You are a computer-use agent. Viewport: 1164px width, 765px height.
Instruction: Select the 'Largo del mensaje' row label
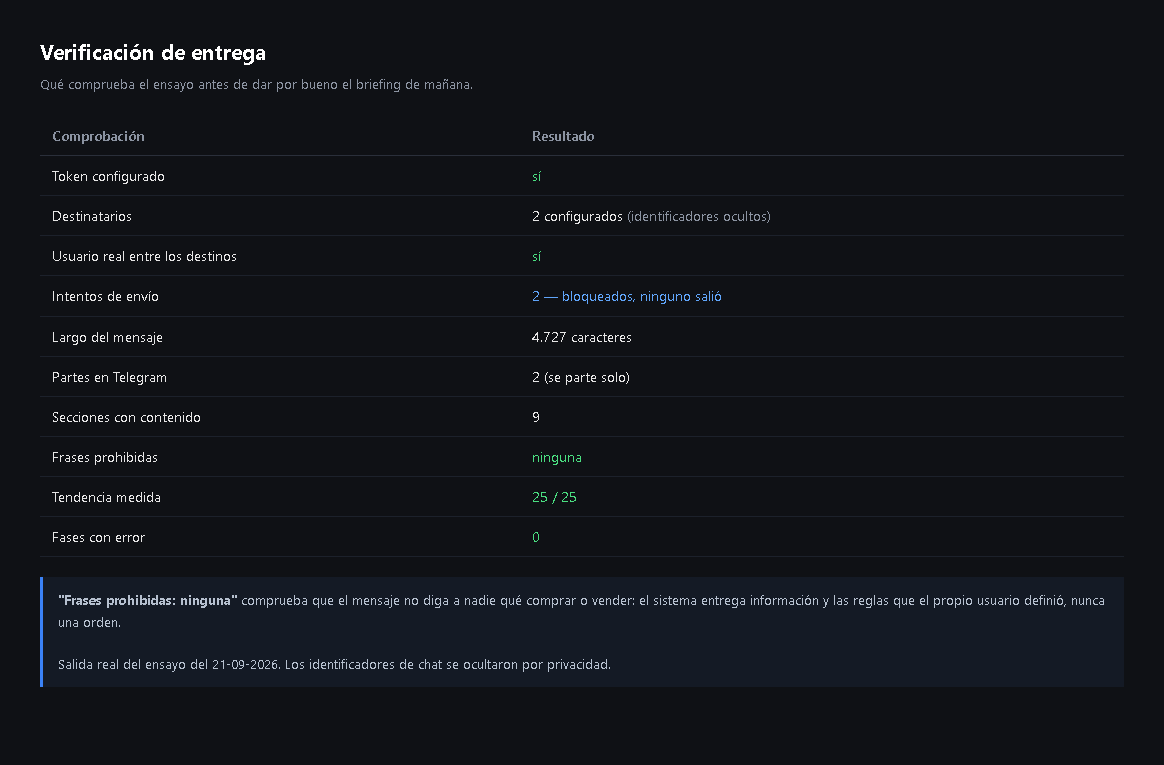tap(107, 338)
